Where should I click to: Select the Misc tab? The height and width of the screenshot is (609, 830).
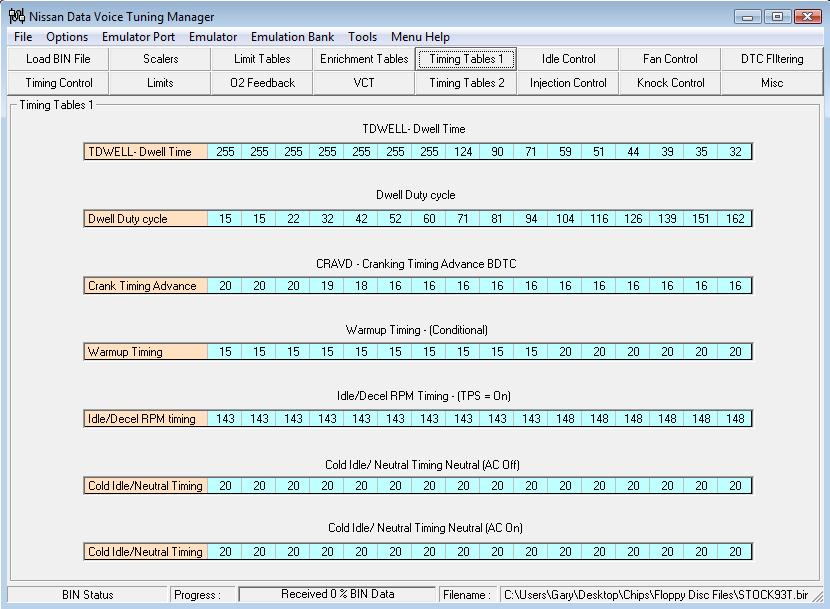(x=771, y=83)
